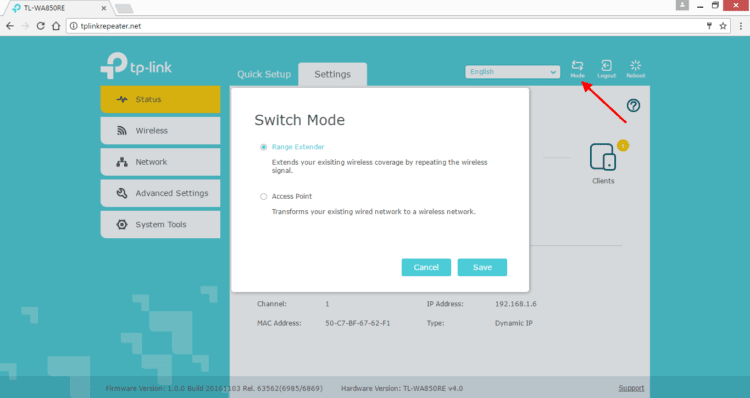Close the TL-WA850RE browser tab

pos(104,8)
